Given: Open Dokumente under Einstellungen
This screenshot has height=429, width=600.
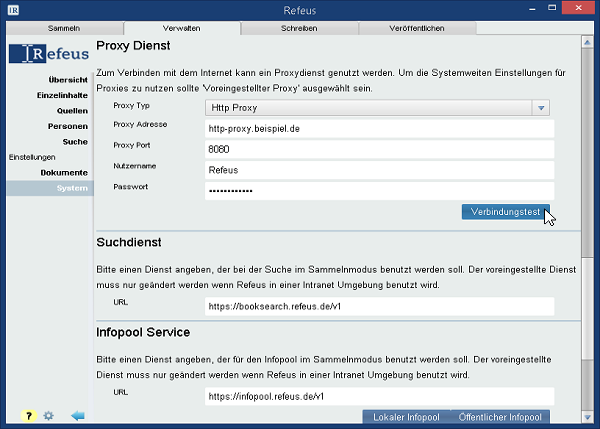Looking at the screenshot, I should (x=64, y=172).
